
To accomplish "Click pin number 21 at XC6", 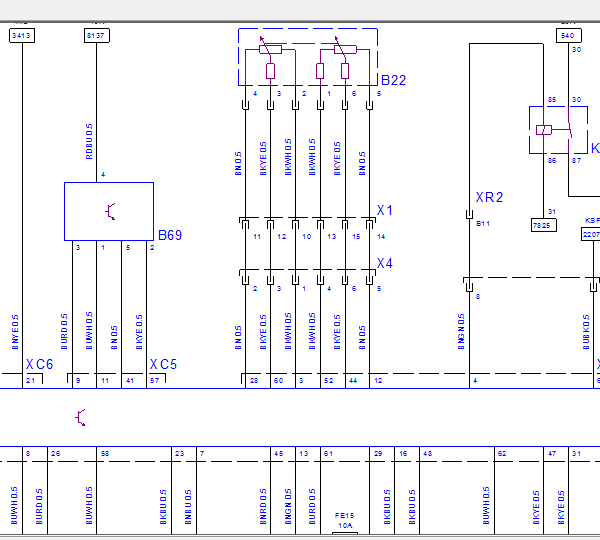I will (x=30, y=380).
